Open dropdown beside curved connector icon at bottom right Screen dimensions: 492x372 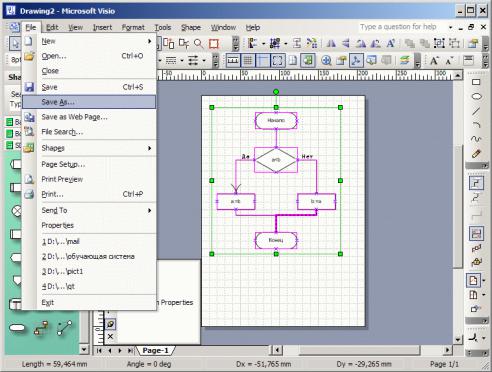click(484, 338)
